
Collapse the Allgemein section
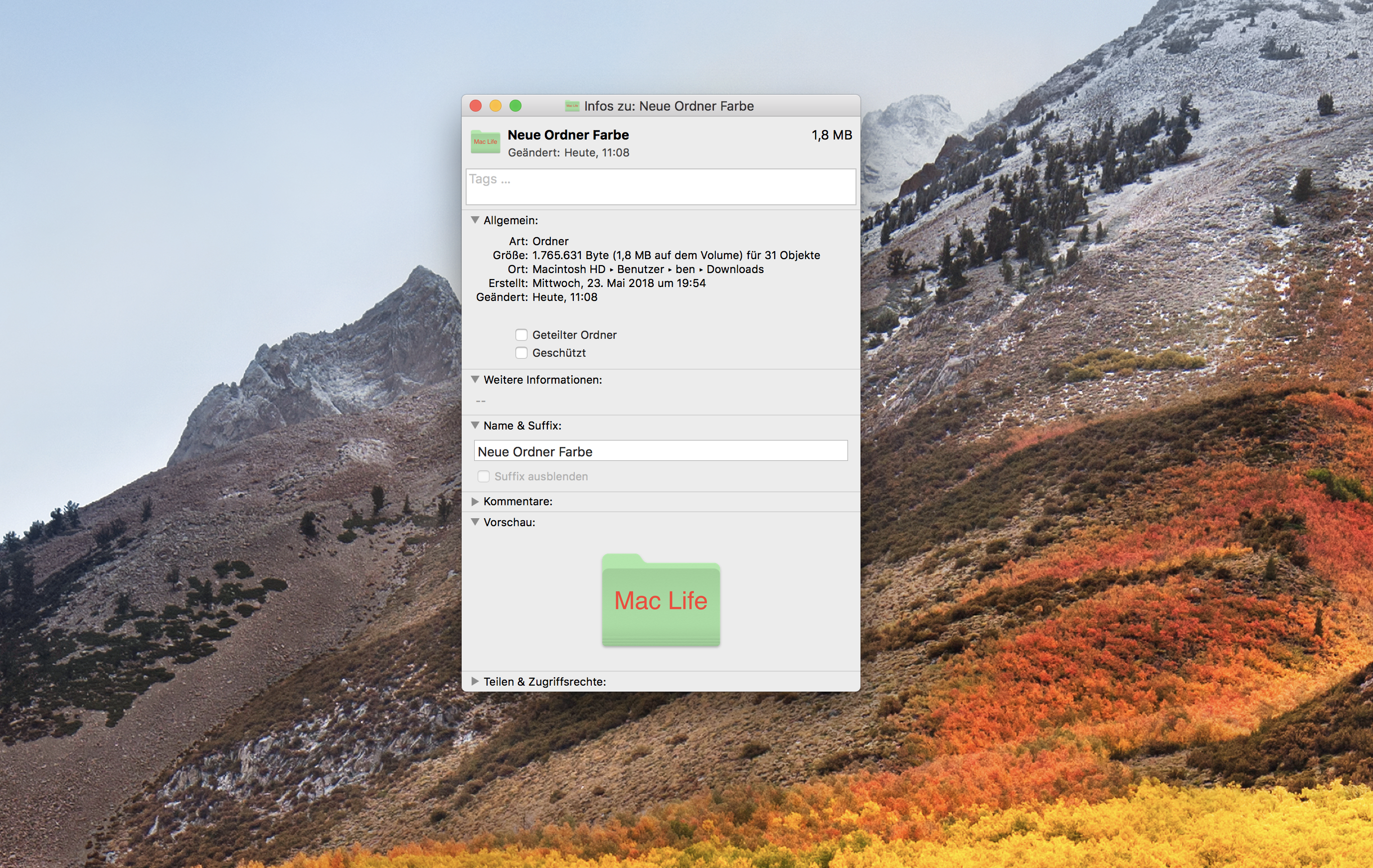(x=475, y=220)
